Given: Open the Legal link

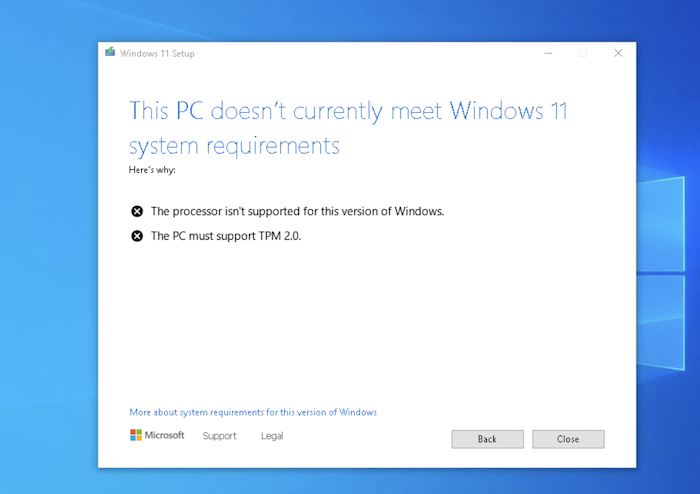Looking at the screenshot, I should [272, 436].
